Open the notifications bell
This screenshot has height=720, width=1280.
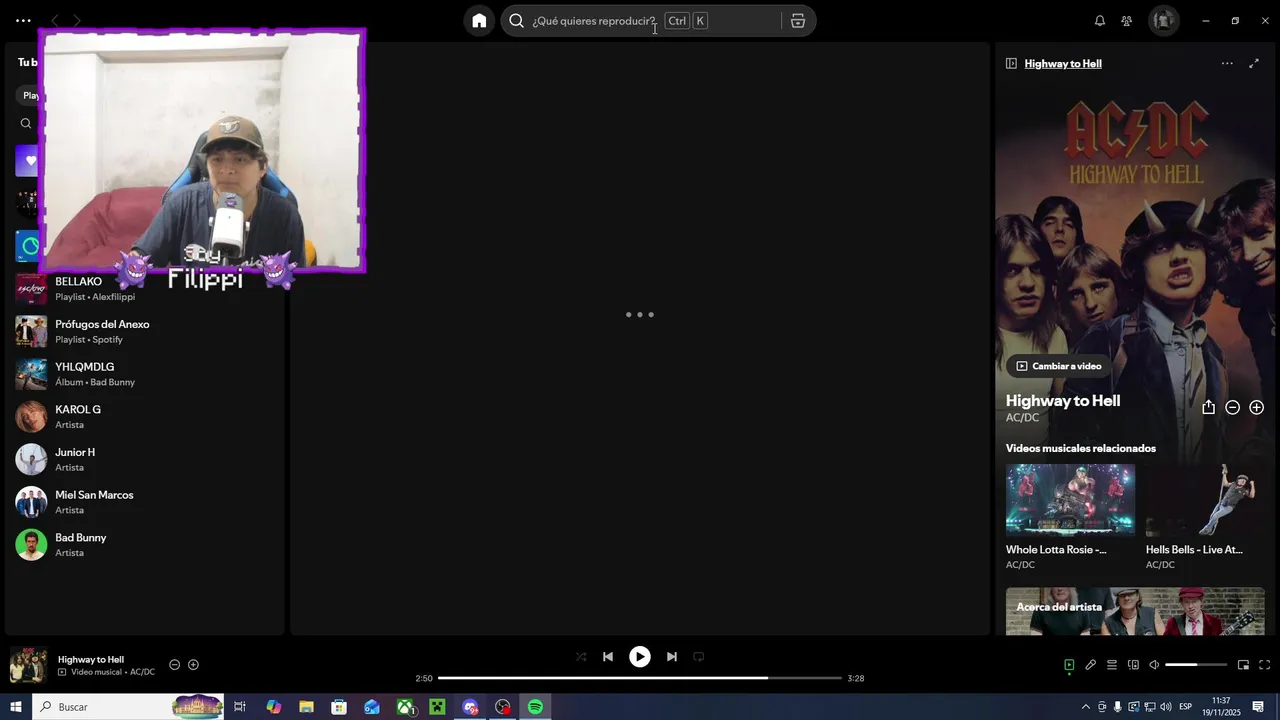[1100, 21]
